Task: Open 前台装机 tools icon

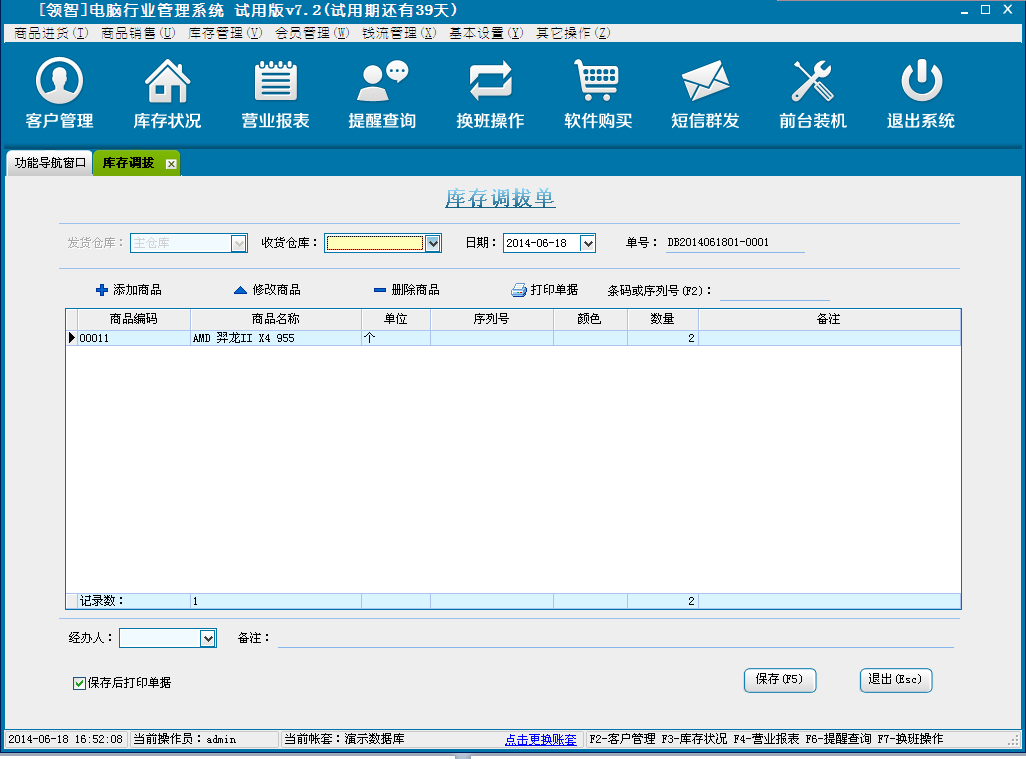Action: 812,82
